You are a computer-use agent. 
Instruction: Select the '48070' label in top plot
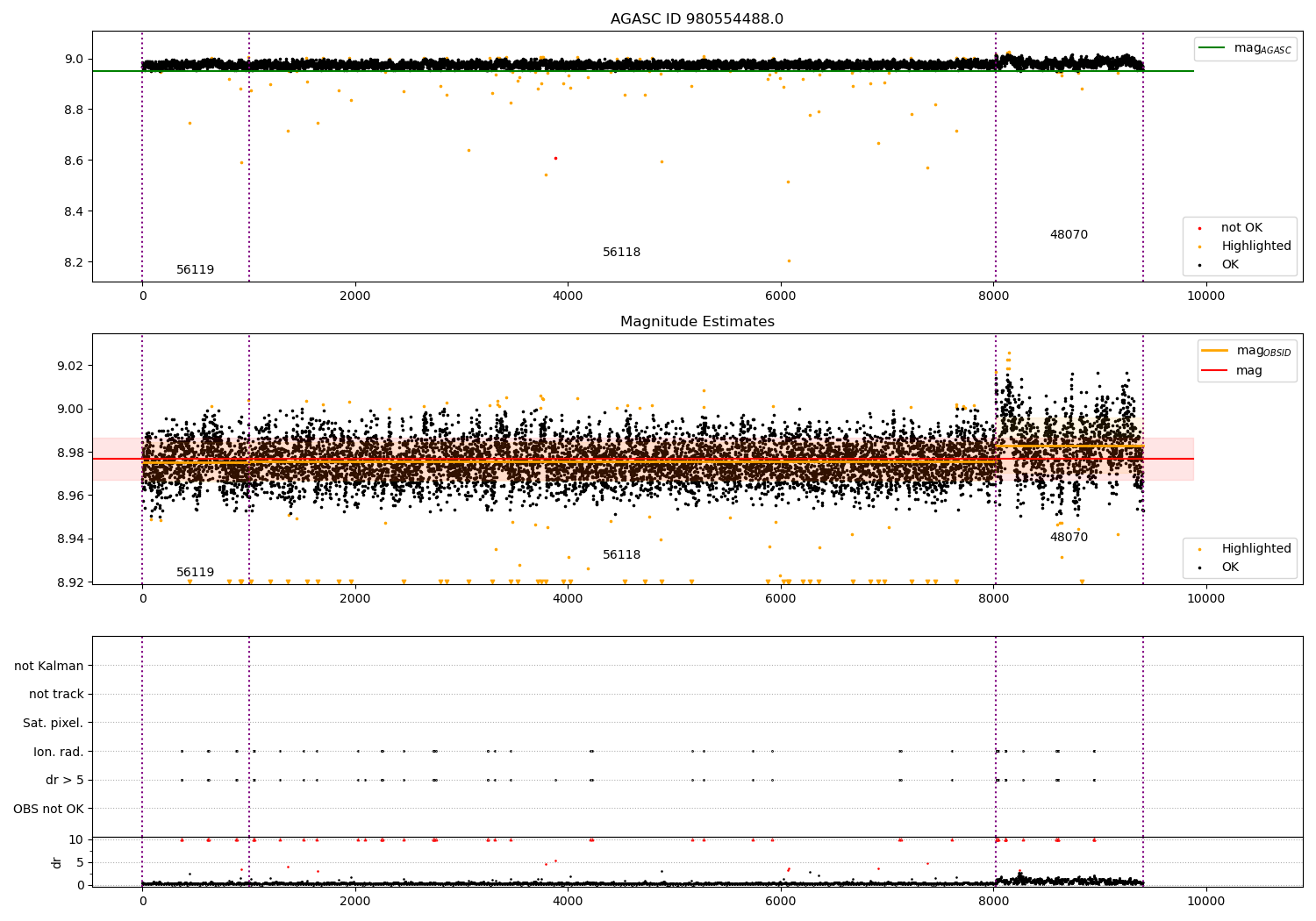click(x=1069, y=235)
